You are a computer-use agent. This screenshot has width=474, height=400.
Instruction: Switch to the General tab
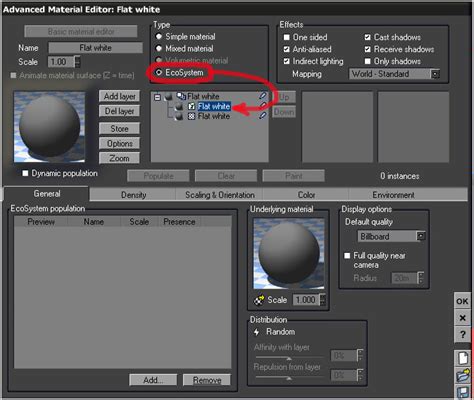pos(47,194)
